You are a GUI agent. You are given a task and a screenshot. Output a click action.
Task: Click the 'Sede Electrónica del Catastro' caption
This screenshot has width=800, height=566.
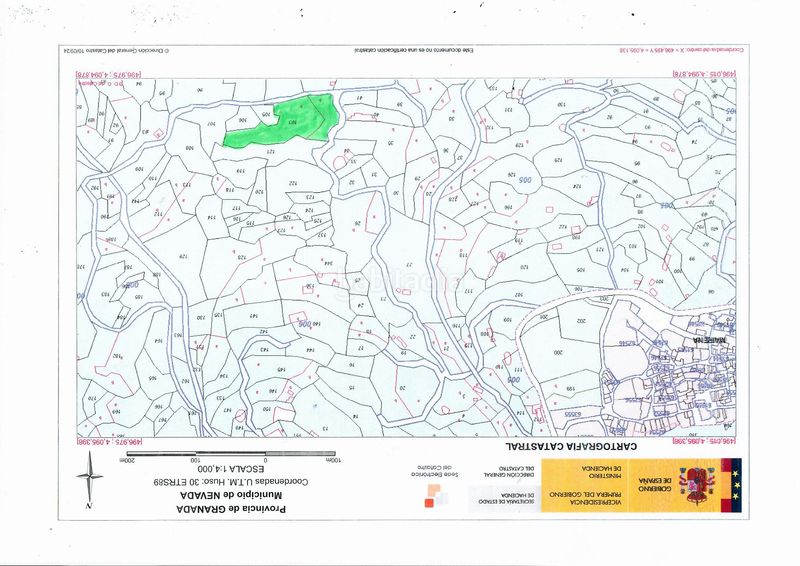(435, 471)
